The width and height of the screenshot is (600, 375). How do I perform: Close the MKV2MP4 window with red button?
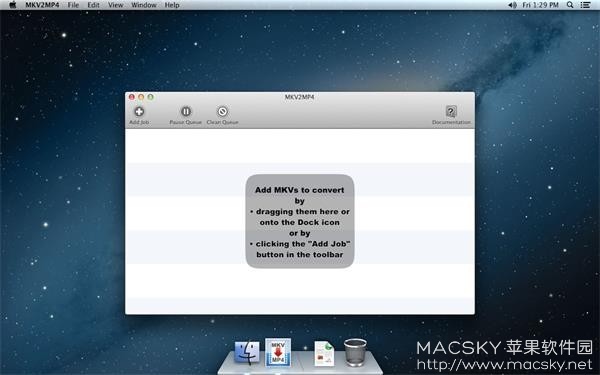[x=132, y=97]
